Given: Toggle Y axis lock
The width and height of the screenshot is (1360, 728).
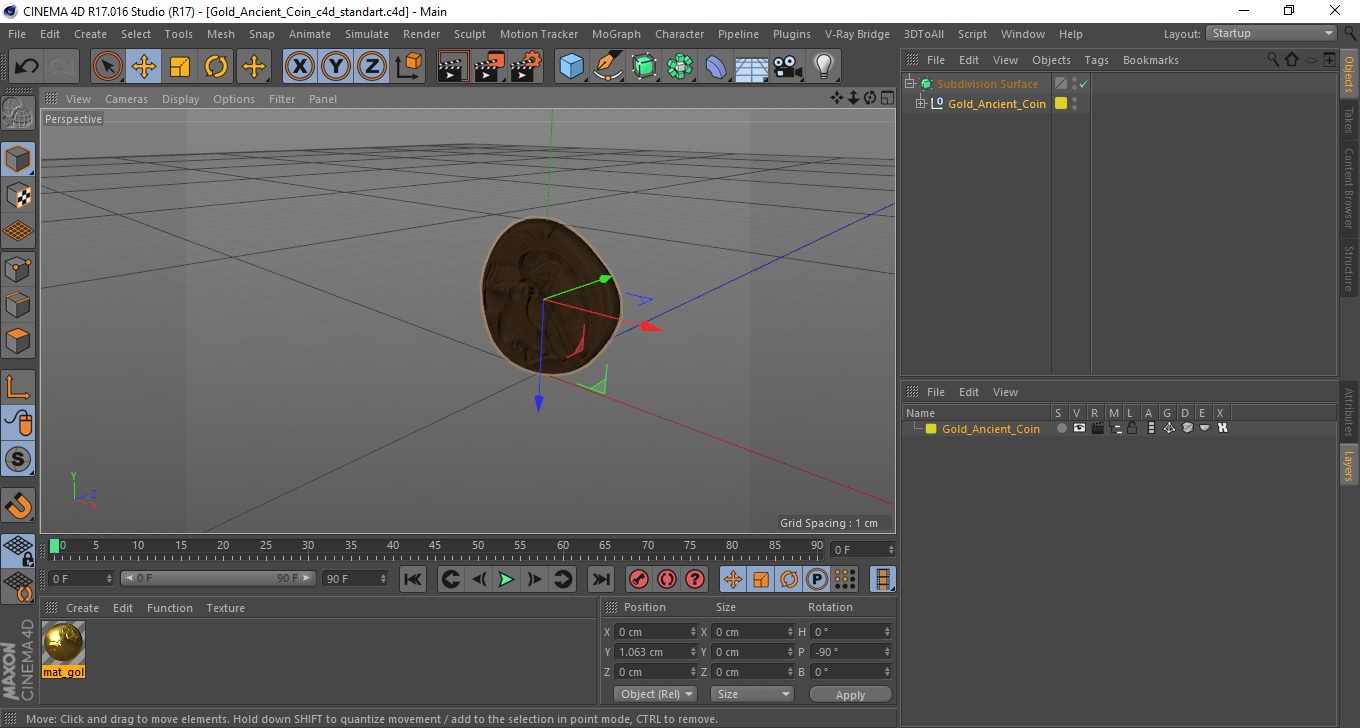Looking at the screenshot, I should [336, 67].
